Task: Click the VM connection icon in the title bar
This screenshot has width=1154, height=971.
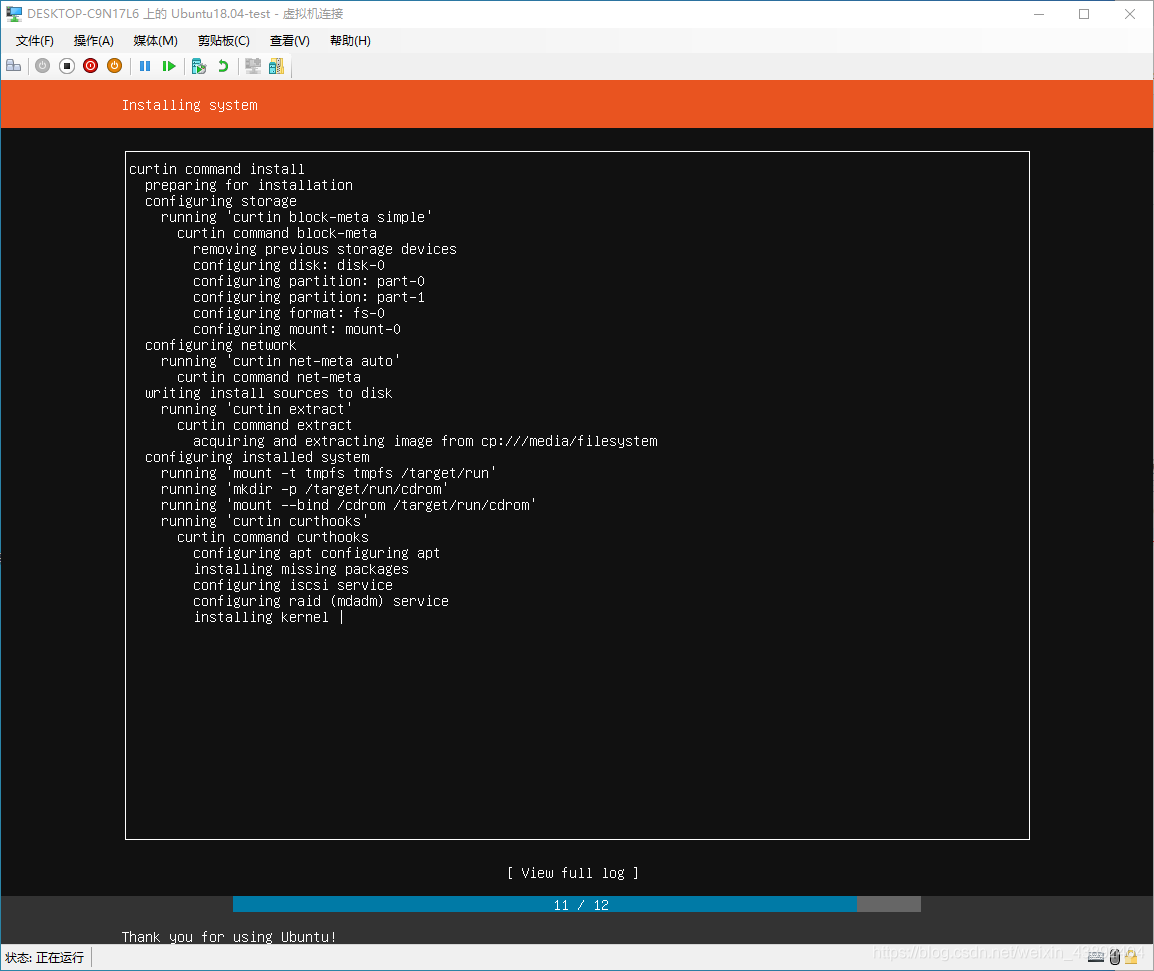Action: [x=14, y=14]
